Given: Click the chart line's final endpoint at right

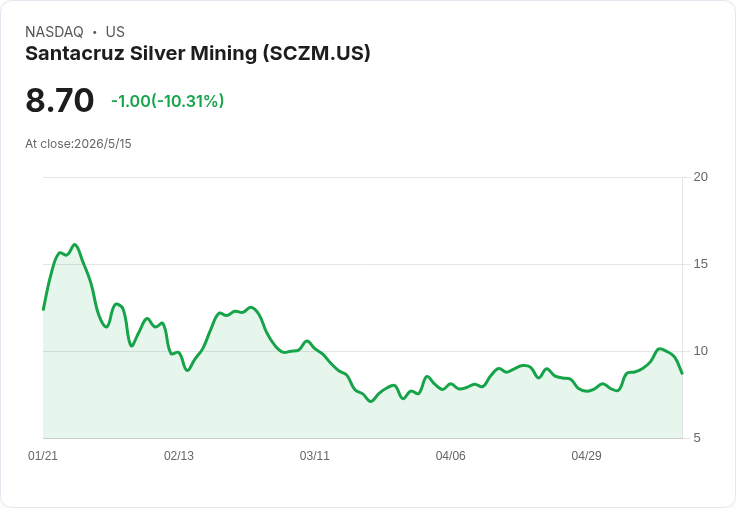Looking at the screenshot, I should (x=682, y=373).
